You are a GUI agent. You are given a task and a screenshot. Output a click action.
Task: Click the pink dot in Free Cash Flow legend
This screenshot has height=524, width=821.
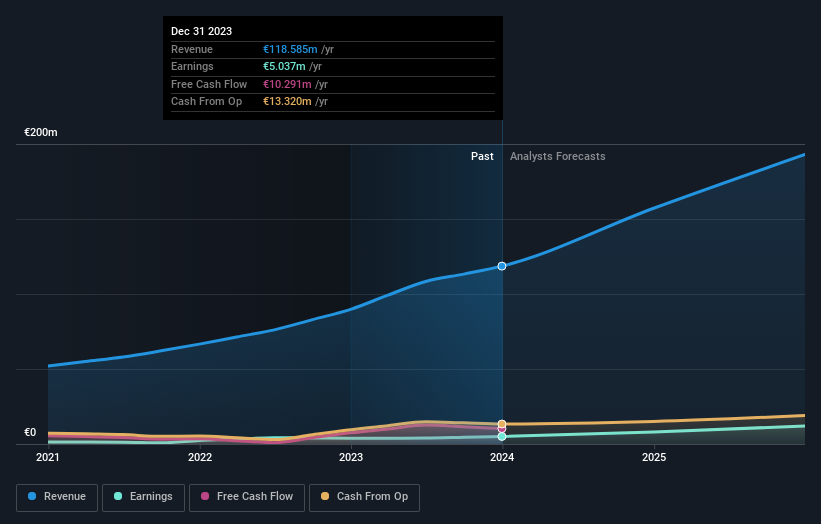pos(205,496)
